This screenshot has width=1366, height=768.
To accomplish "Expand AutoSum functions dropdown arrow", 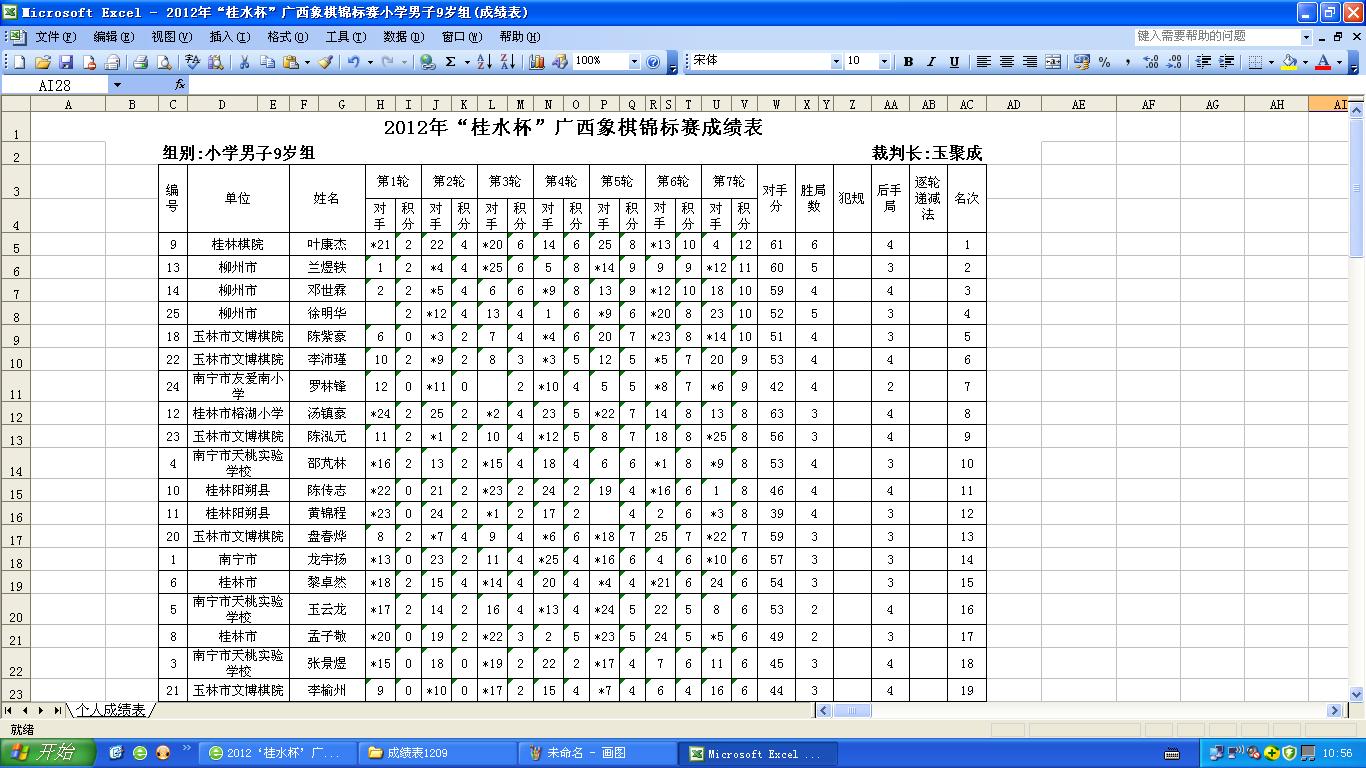I will point(467,61).
